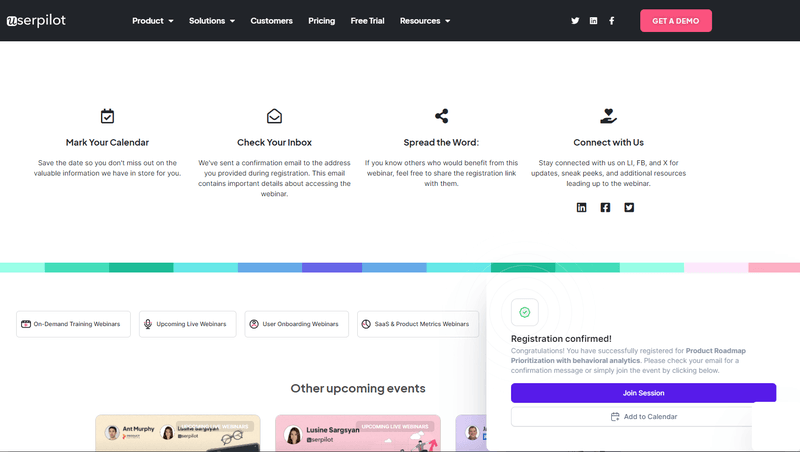Click Ant Murphy's avatar photo
Viewport: 800px width, 452px height.
tap(112, 433)
